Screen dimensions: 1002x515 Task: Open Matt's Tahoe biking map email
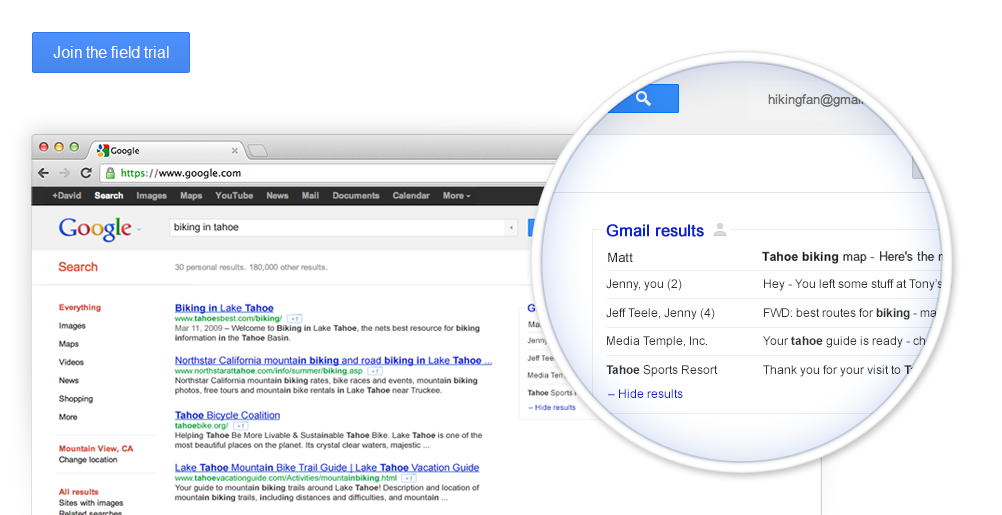click(773, 257)
